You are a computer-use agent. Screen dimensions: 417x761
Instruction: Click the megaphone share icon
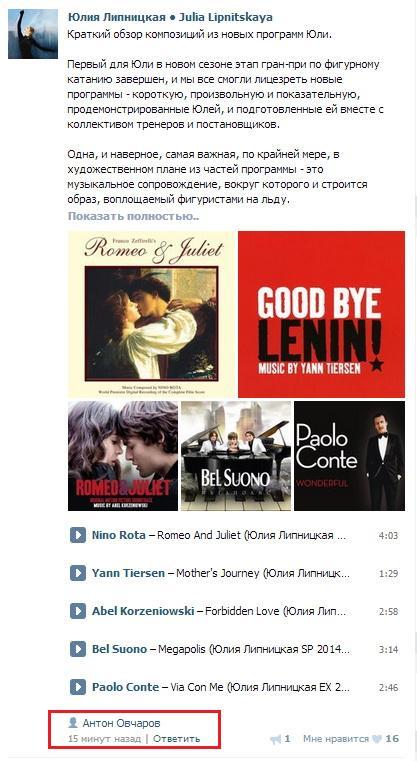276,739
